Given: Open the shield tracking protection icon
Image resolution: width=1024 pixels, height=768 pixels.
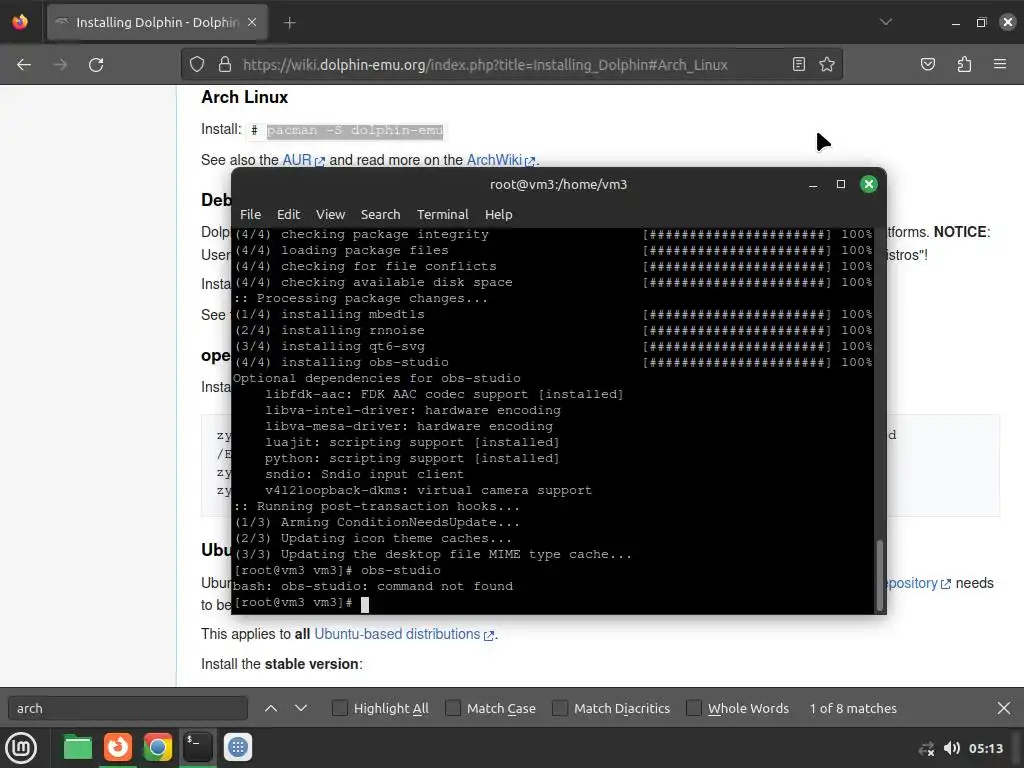Looking at the screenshot, I should tap(197, 64).
